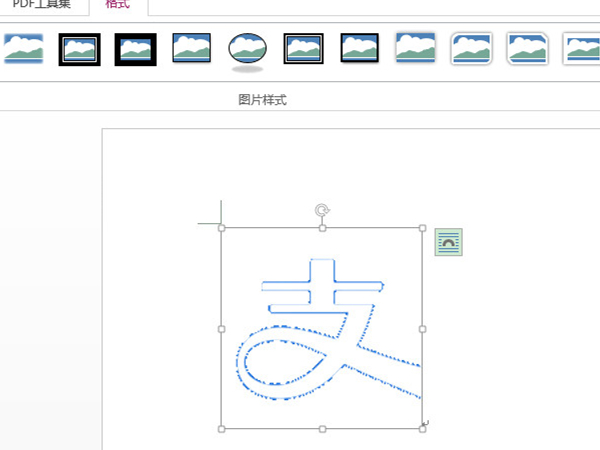Click the top-left corner sizing handle
The height and width of the screenshot is (450, 600).
click(x=222, y=228)
